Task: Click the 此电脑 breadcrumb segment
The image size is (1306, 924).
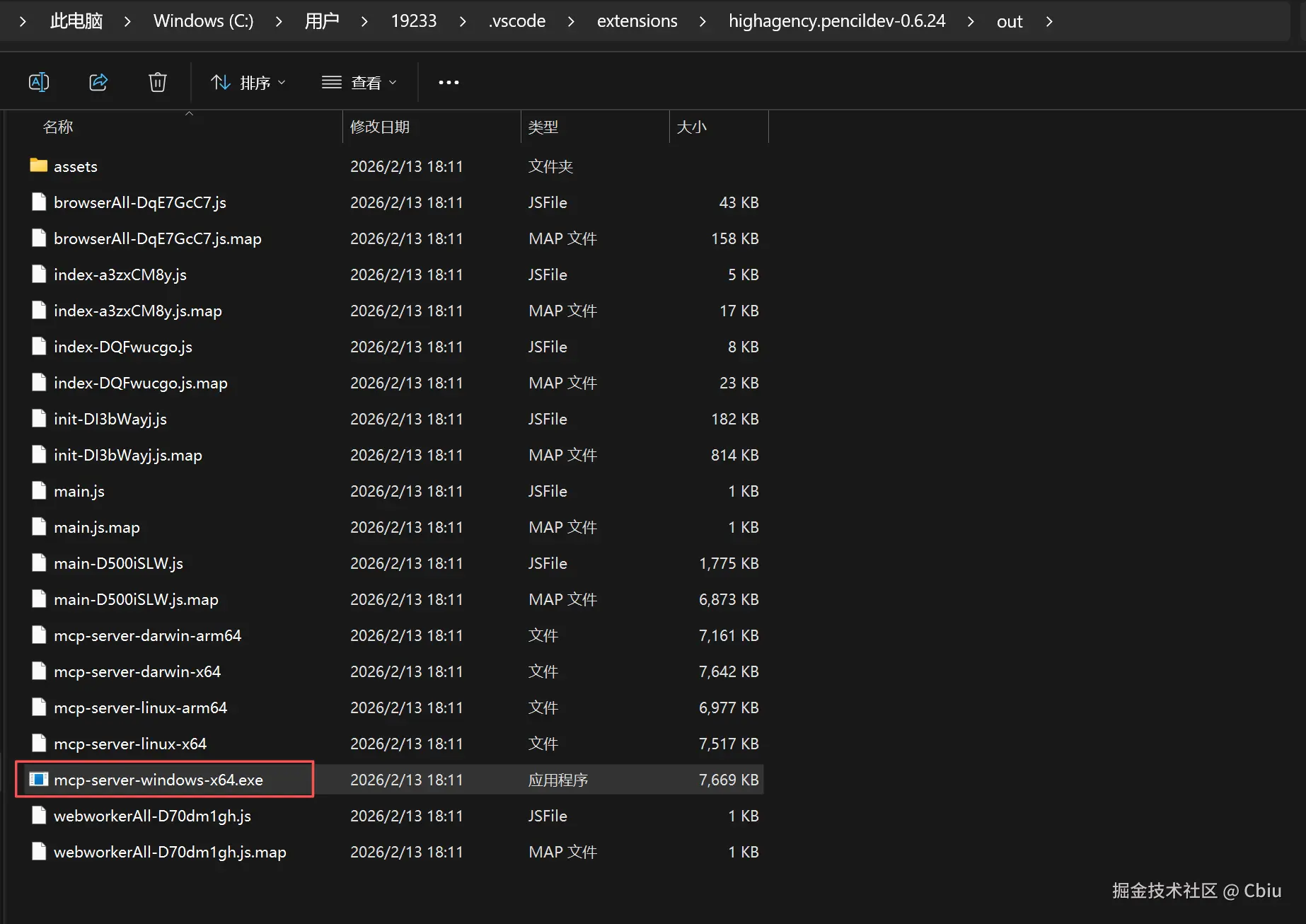Action: pos(76,21)
